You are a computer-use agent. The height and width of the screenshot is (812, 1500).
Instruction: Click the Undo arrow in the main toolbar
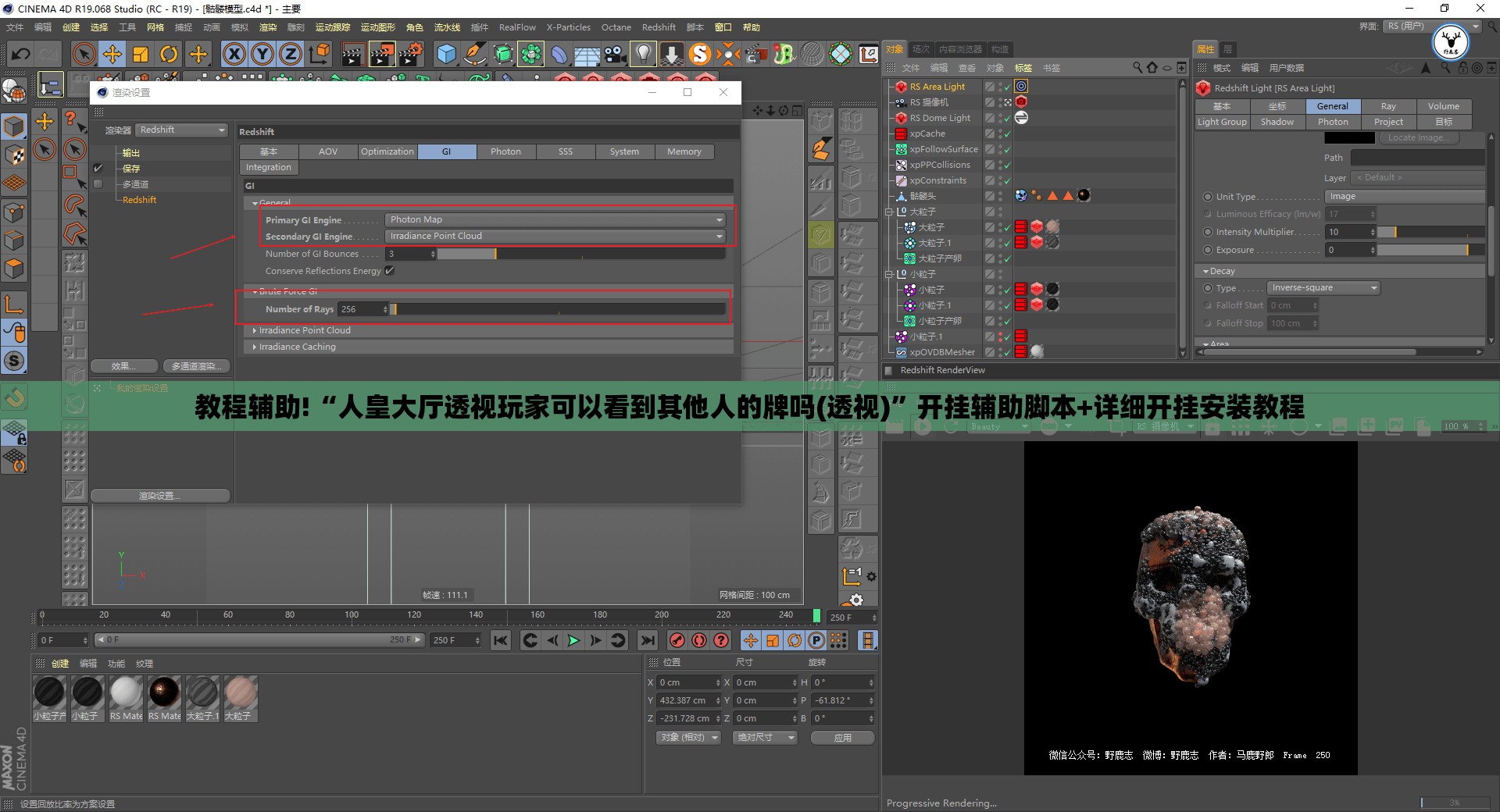point(21,54)
